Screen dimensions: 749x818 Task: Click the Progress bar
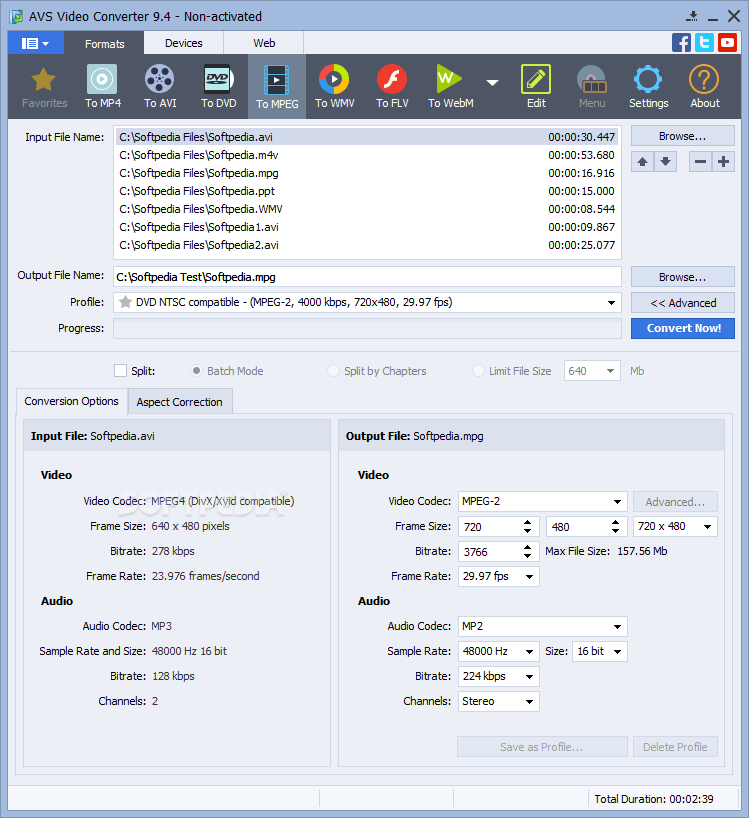click(x=367, y=329)
